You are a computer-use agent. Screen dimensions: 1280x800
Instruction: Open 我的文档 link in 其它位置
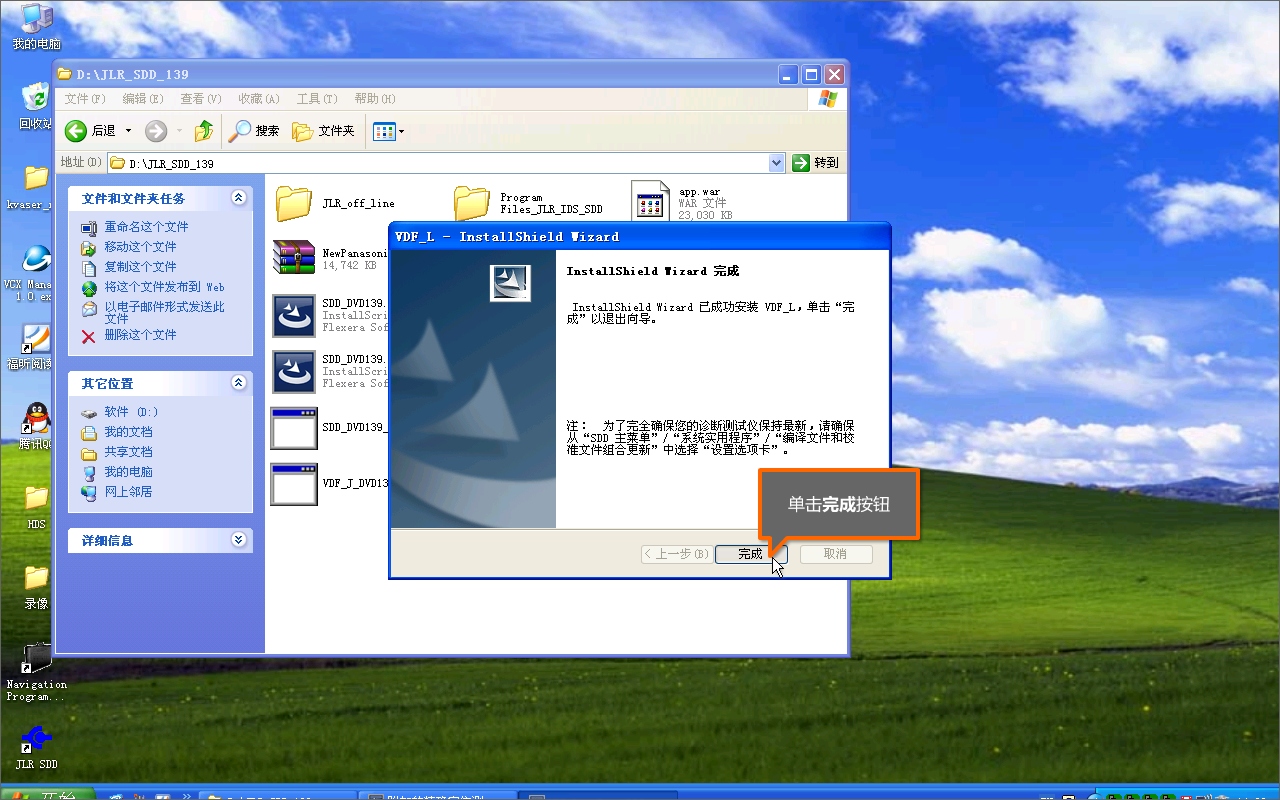(128, 432)
